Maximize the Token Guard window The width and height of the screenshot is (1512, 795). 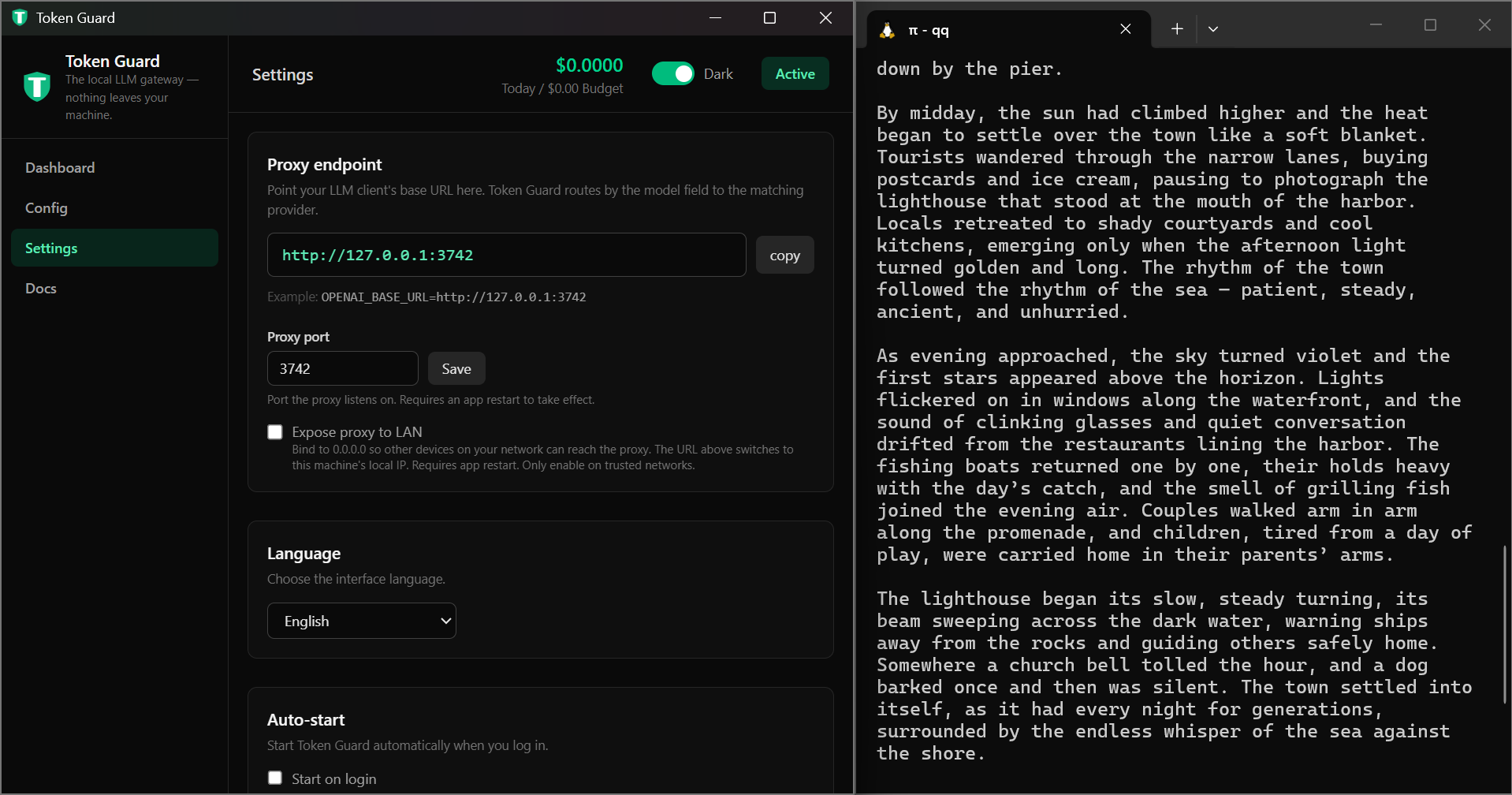click(770, 17)
